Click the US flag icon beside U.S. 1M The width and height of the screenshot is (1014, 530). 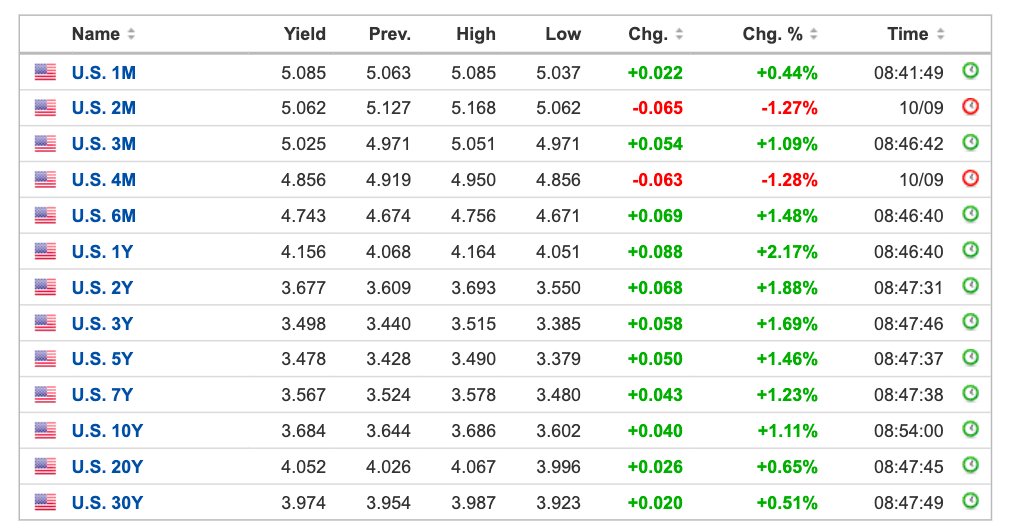click(45, 72)
